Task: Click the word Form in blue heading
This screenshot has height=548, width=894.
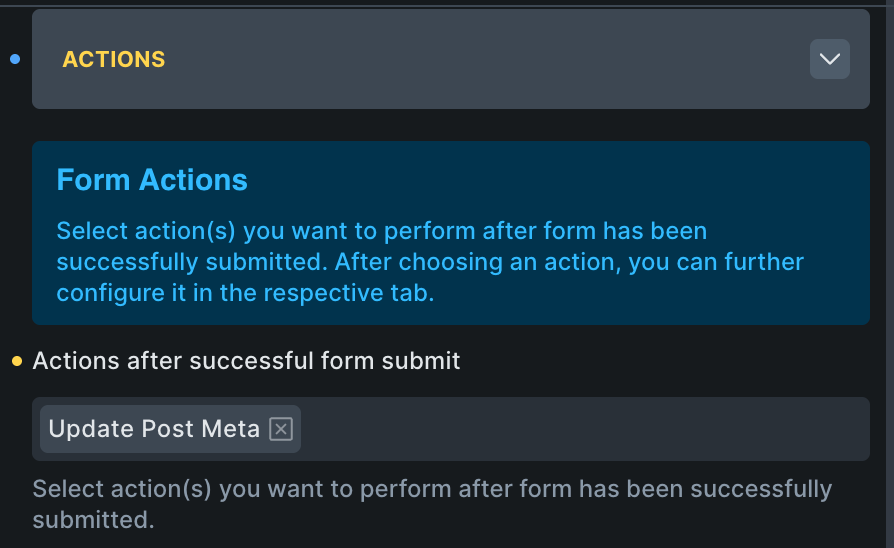Action: tap(94, 180)
